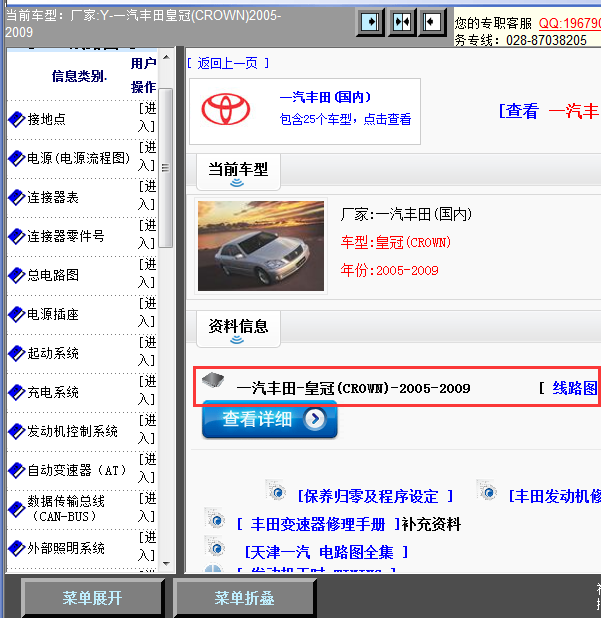Click the Crown car photo thumbnail
The image size is (601, 618).
[x=261, y=246]
